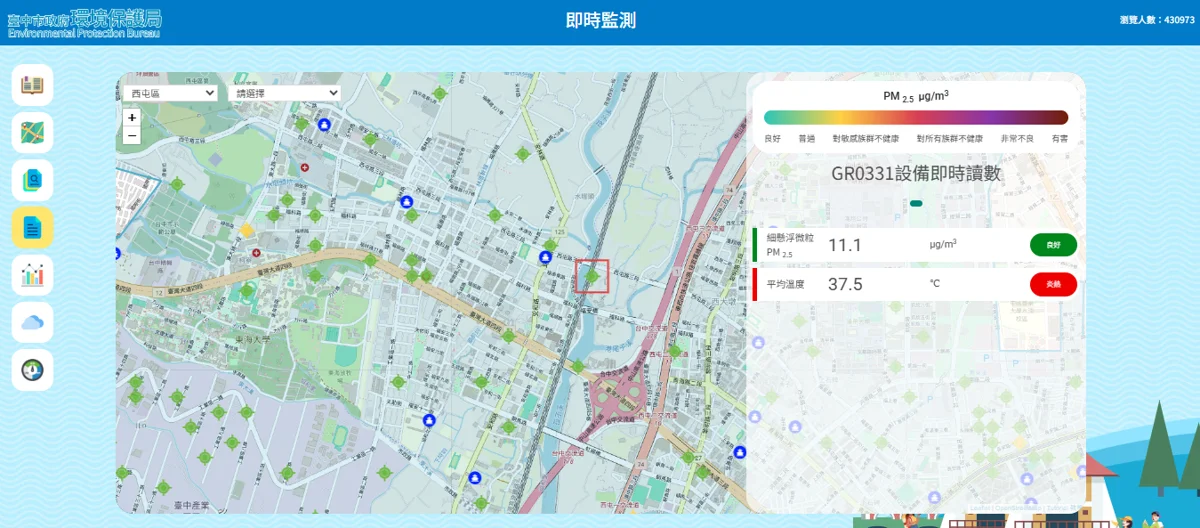Click the 有害 legend label
The image size is (1200, 528).
point(1059,139)
